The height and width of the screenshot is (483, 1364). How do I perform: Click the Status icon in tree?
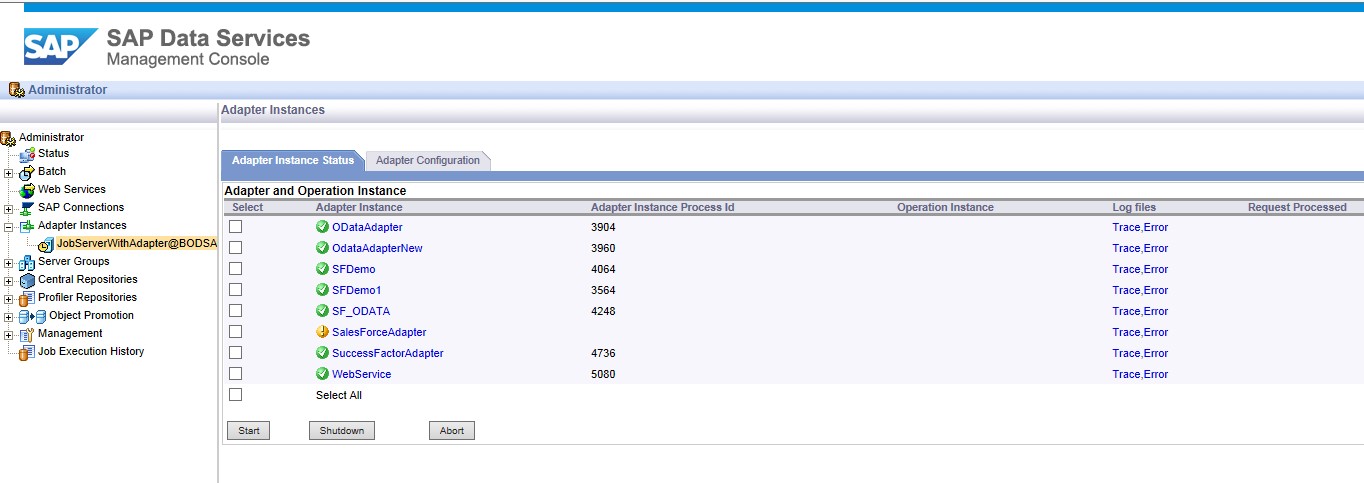click(x=27, y=154)
